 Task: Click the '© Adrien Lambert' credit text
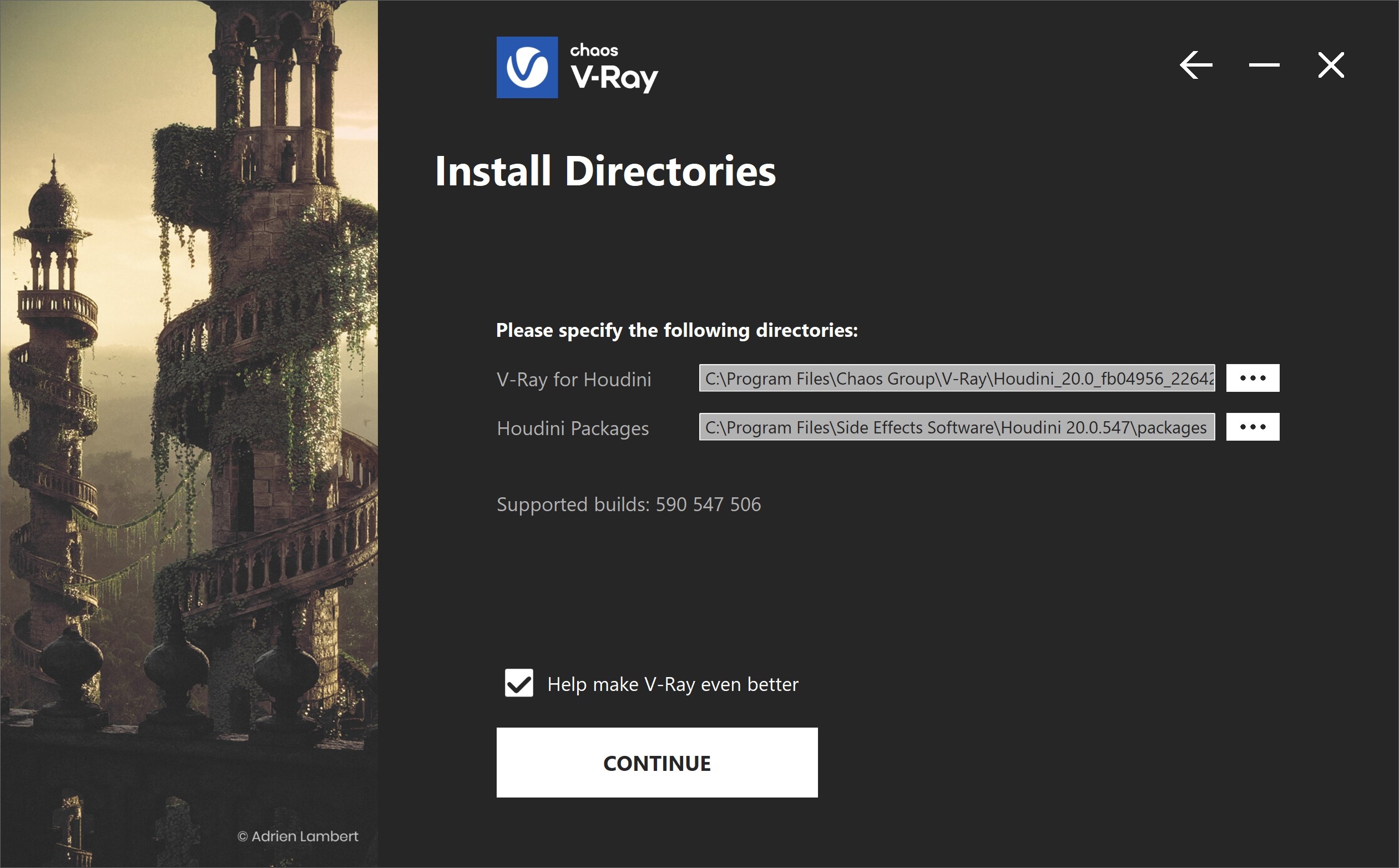click(298, 836)
